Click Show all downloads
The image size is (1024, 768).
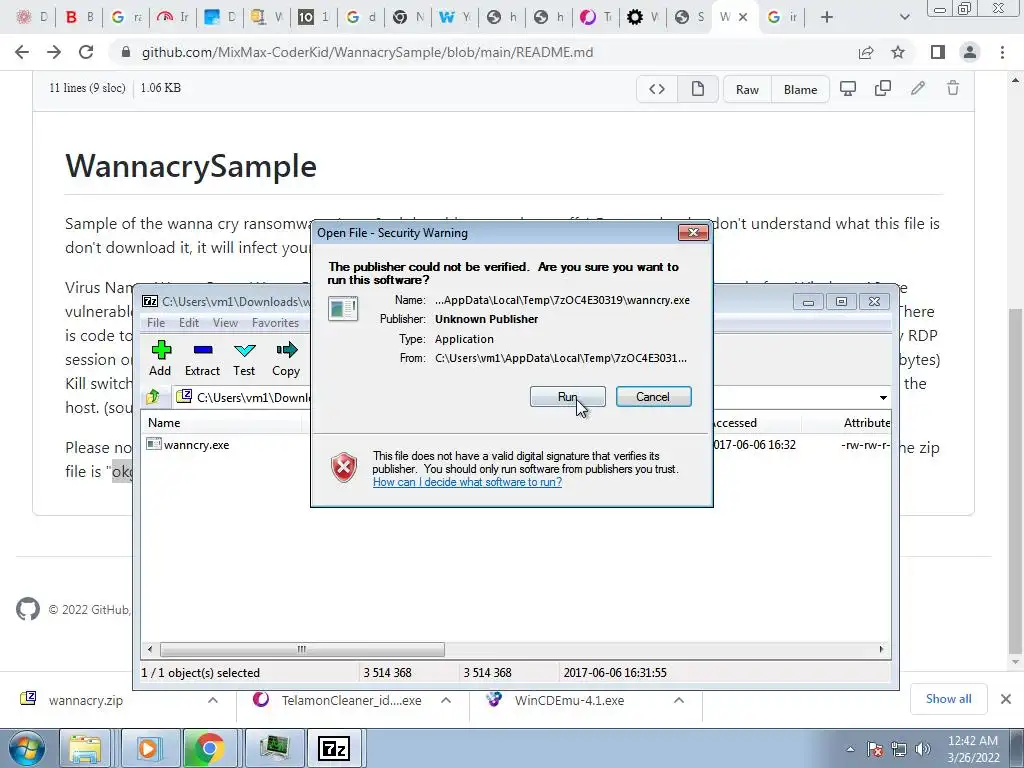pyautogui.click(x=948, y=699)
